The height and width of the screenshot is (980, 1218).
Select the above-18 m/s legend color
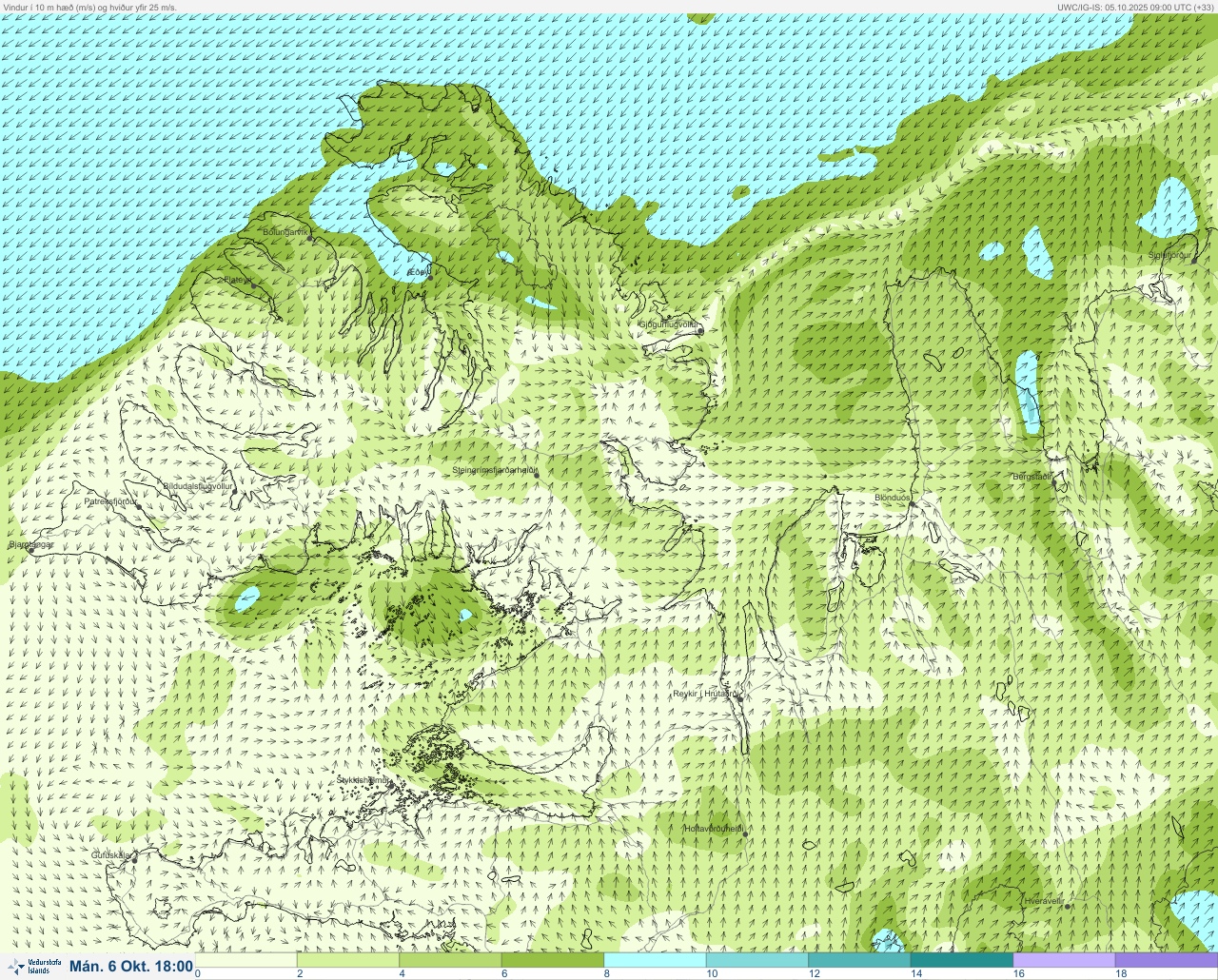pos(1167,960)
